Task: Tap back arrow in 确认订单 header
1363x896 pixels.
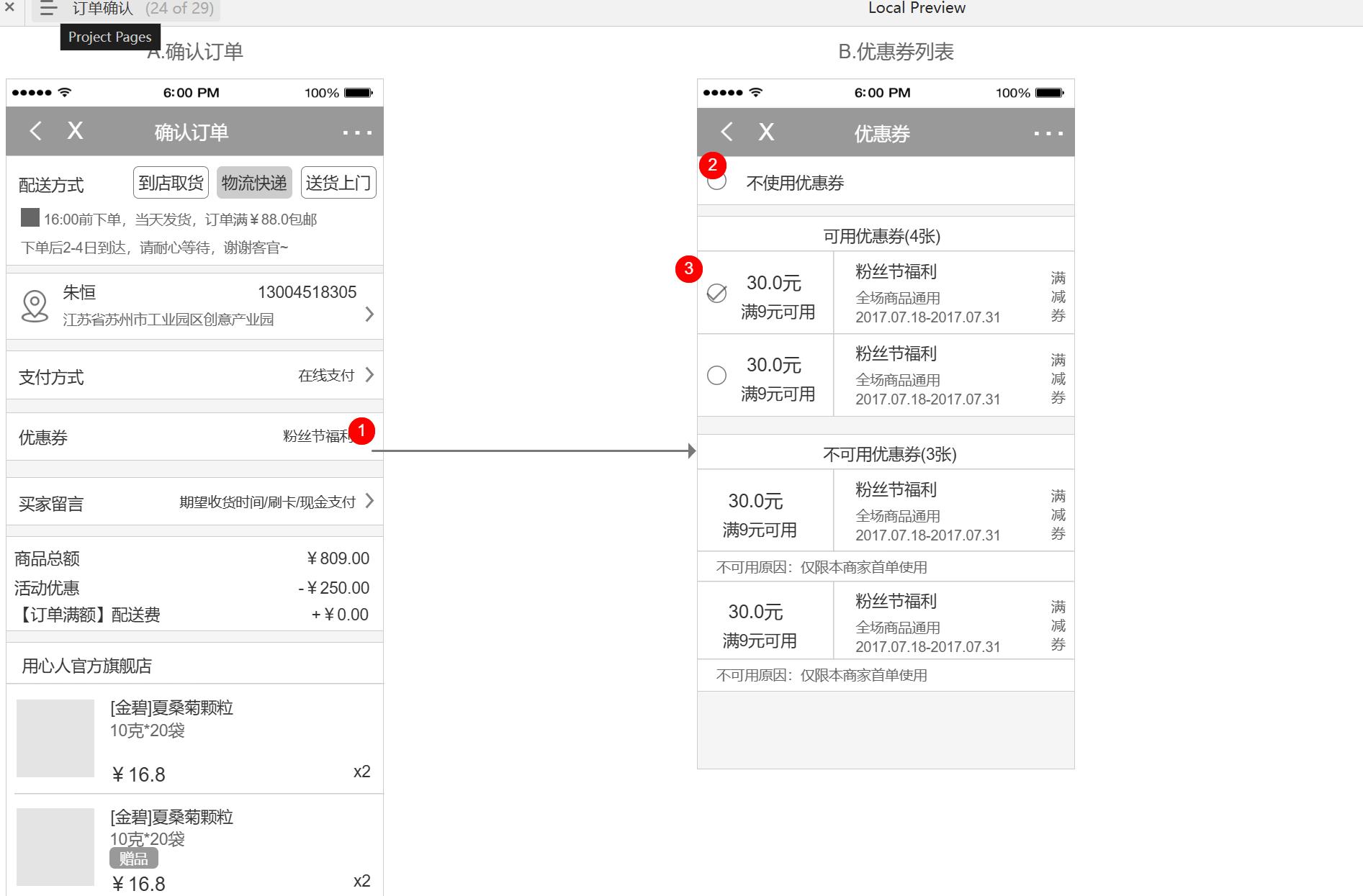Action: click(x=35, y=131)
